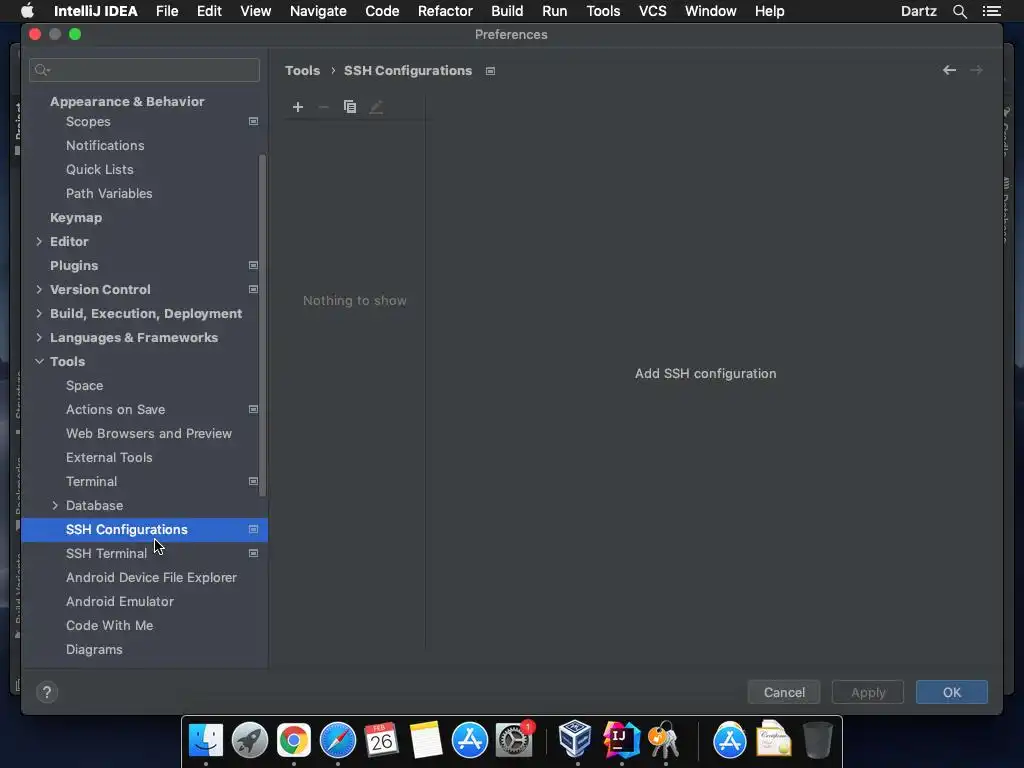
Task: Collapse the Tools group
Action: click(39, 361)
